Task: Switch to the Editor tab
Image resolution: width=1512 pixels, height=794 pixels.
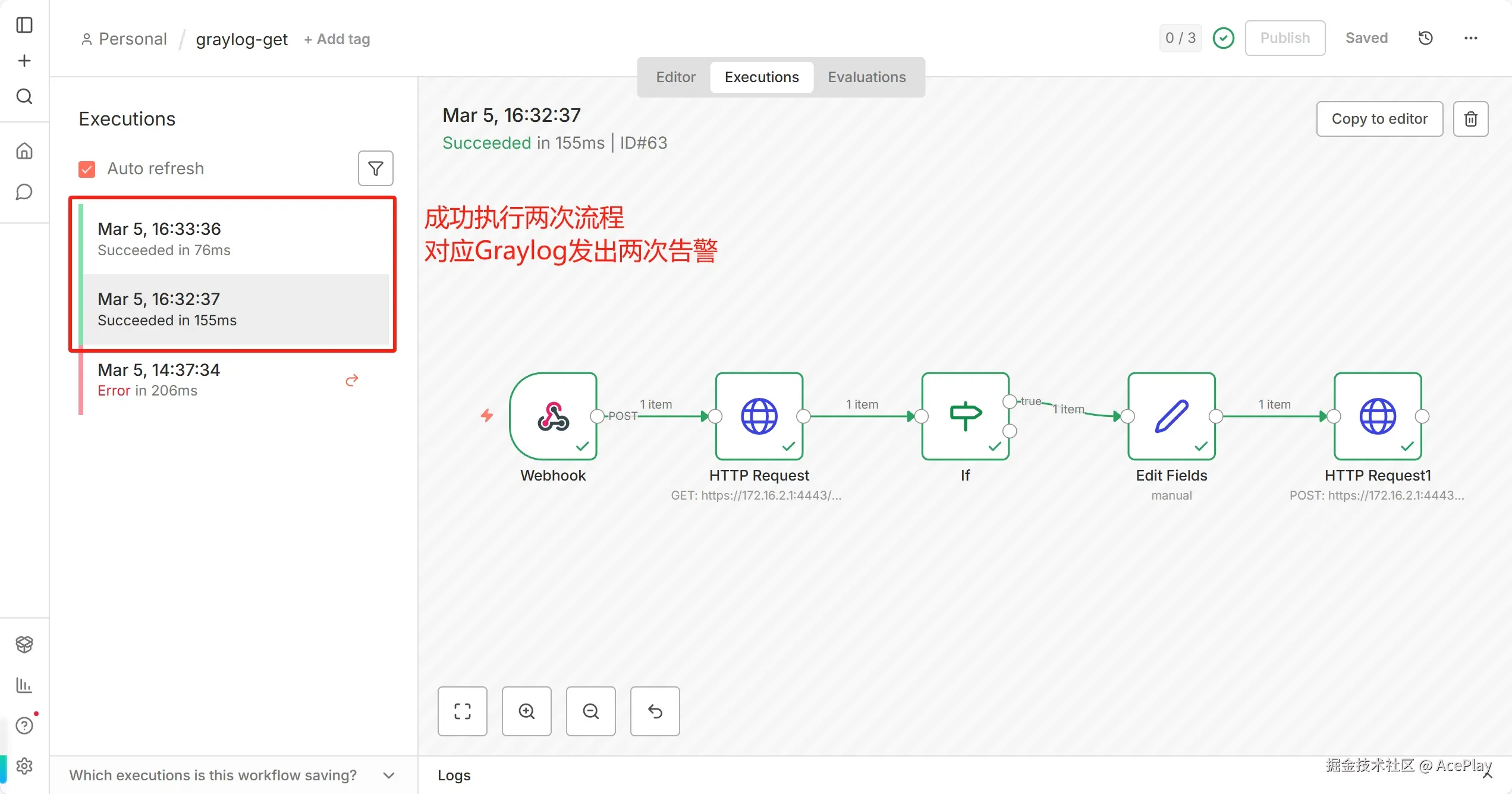Action: tap(675, 77)
